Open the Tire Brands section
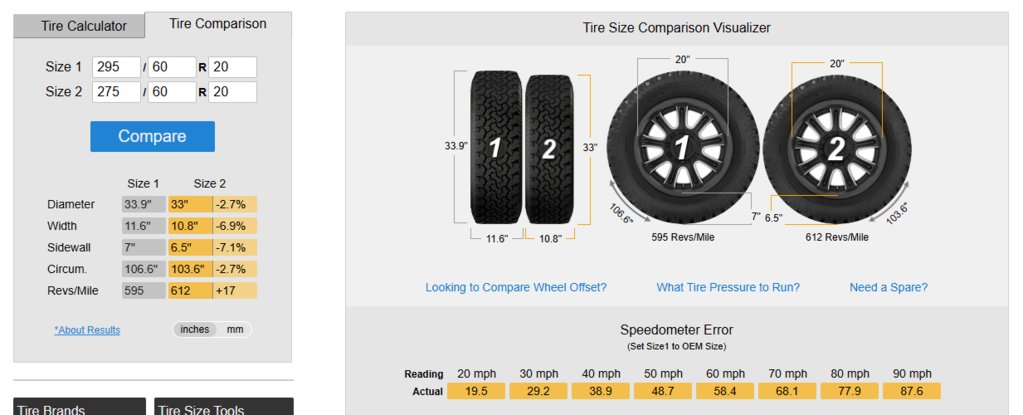Screen dimensions: 1023x415 [80, 407]
